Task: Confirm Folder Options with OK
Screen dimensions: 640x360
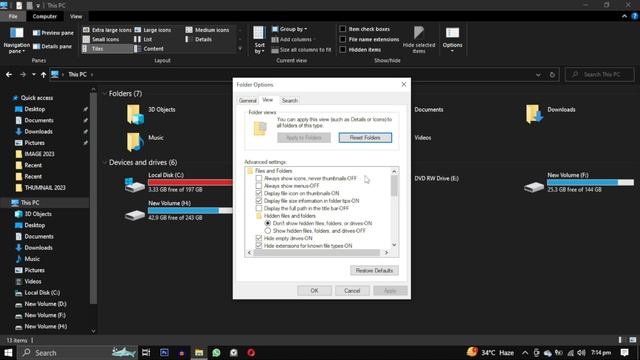Action: pos(314,291)
